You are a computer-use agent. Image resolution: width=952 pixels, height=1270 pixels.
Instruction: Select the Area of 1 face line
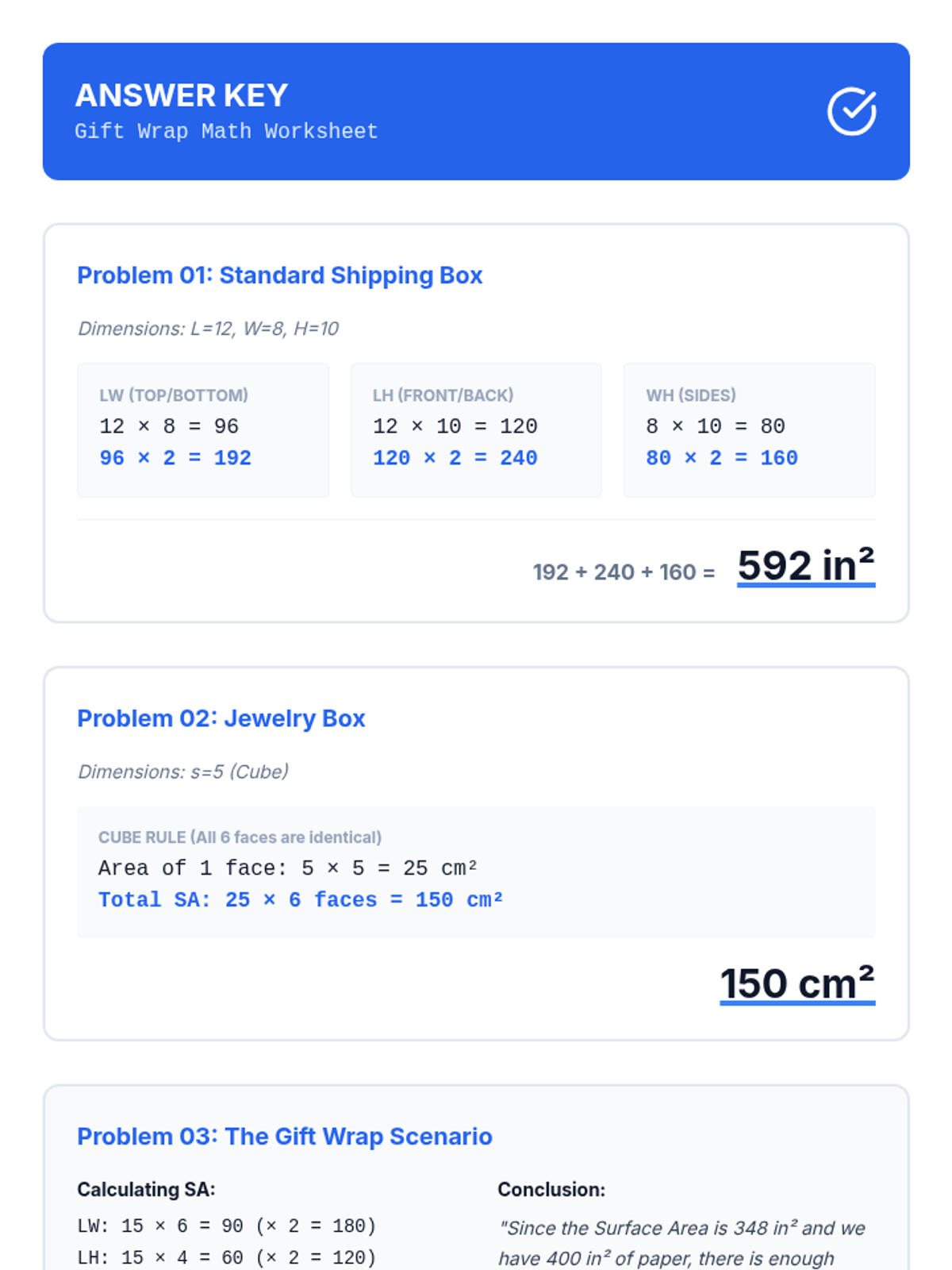coord(287,868)
